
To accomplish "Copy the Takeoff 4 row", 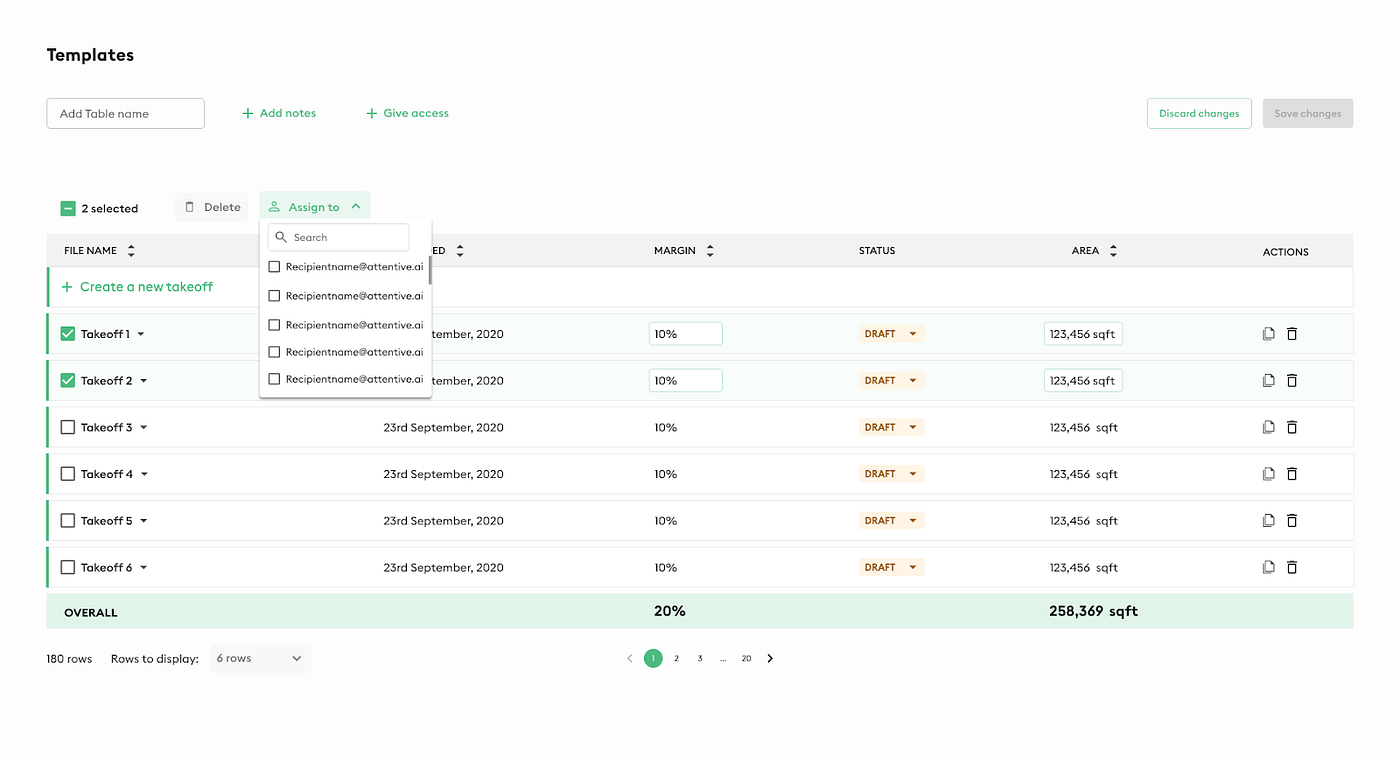I will (x=1268, y=474).
